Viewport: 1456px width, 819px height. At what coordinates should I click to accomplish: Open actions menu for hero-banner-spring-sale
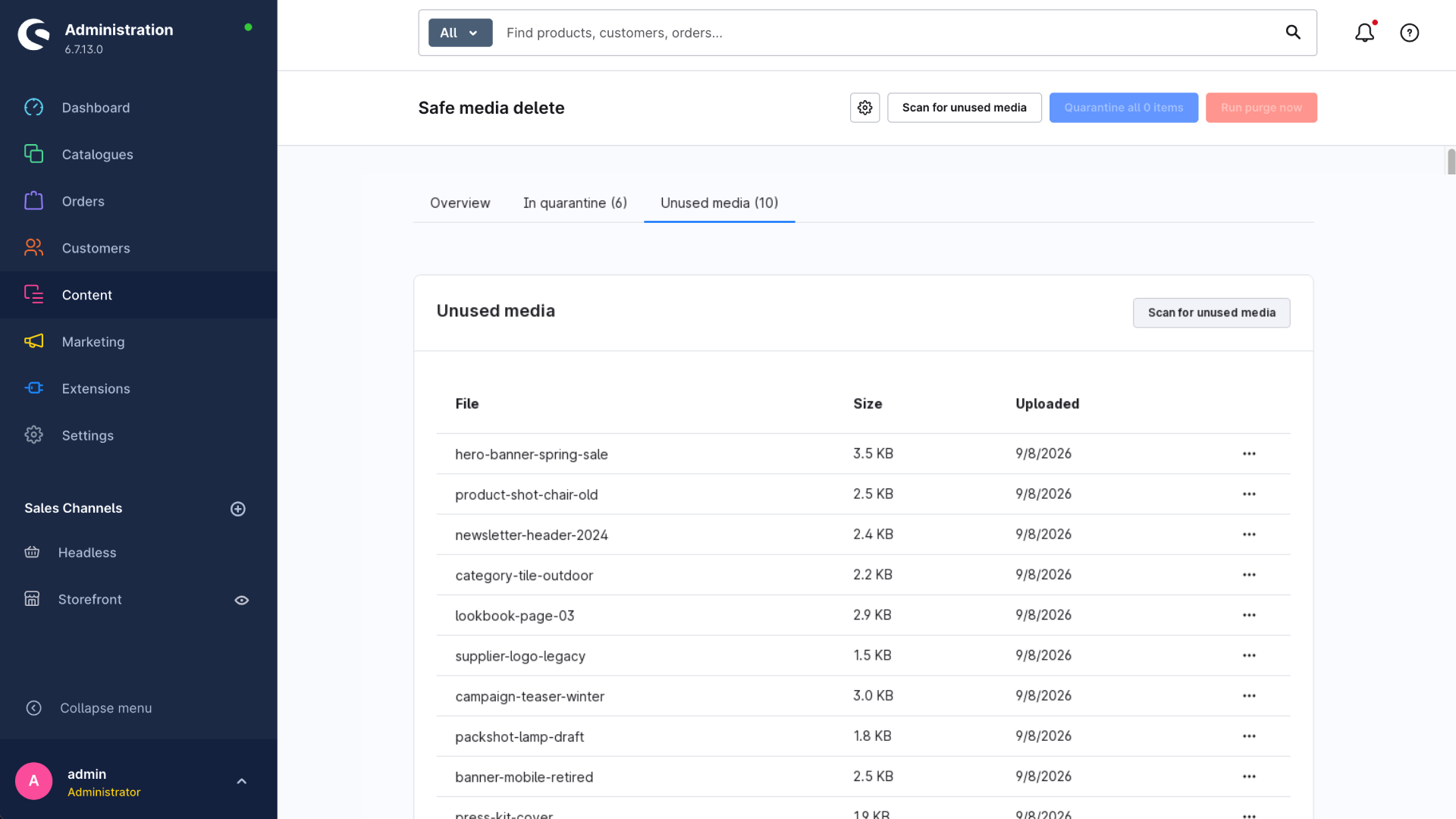click(x=1250, y=453)
